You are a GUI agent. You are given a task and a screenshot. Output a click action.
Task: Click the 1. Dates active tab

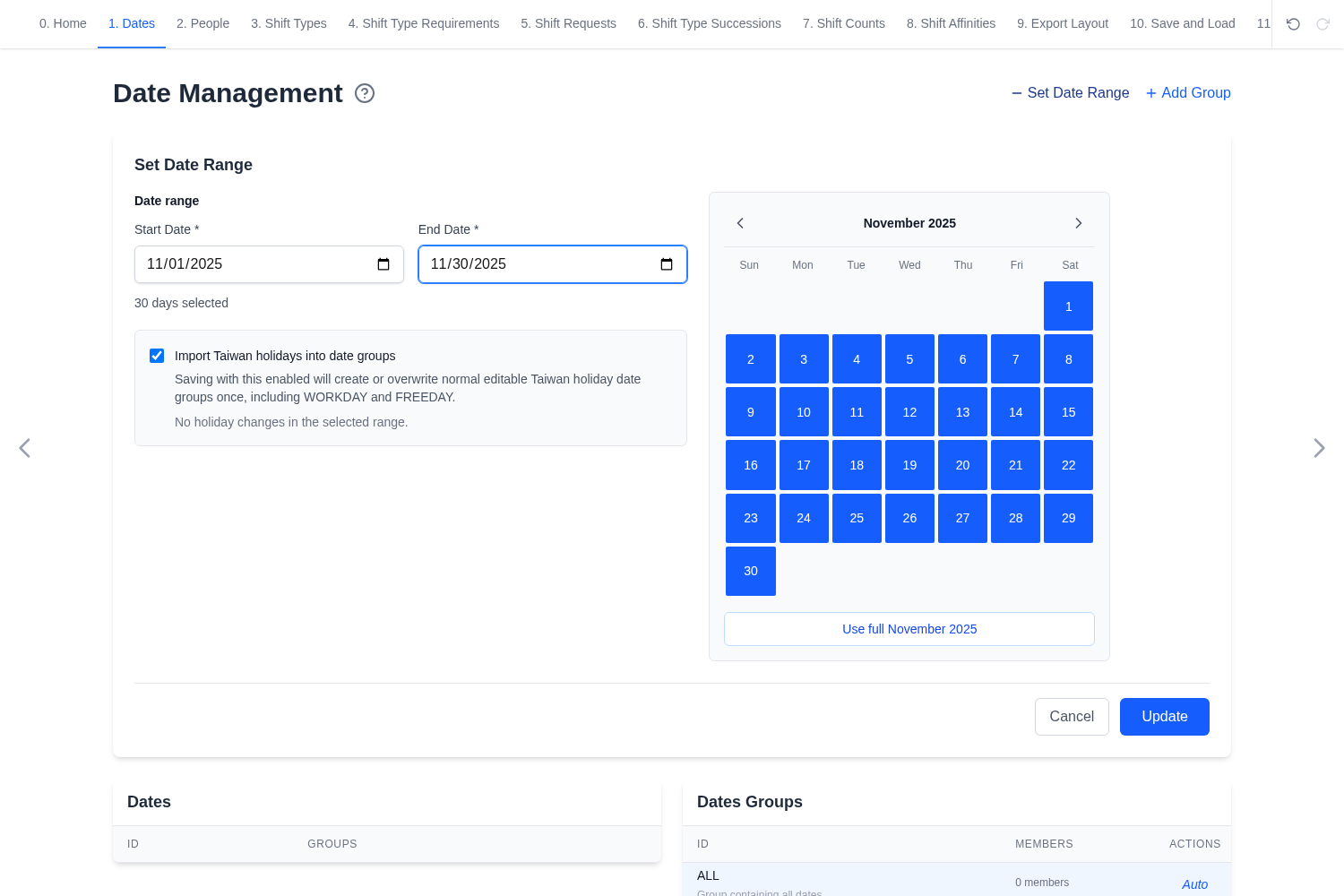point(132,23)
